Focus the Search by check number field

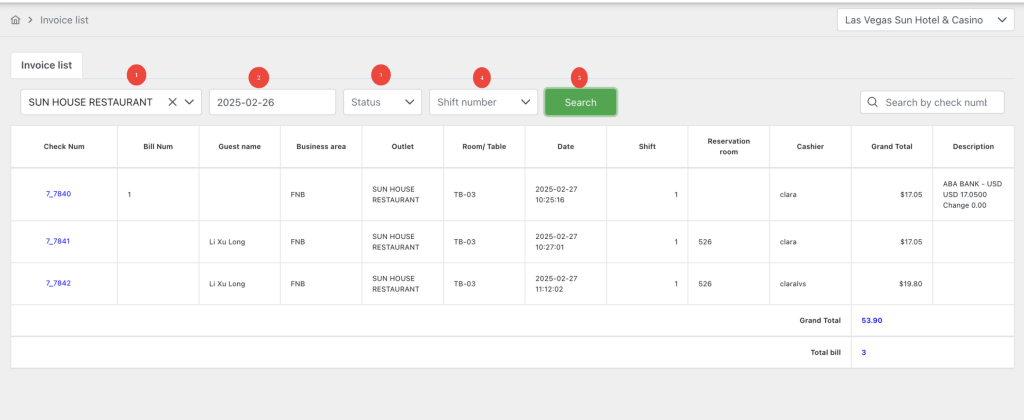pos(942,102)
